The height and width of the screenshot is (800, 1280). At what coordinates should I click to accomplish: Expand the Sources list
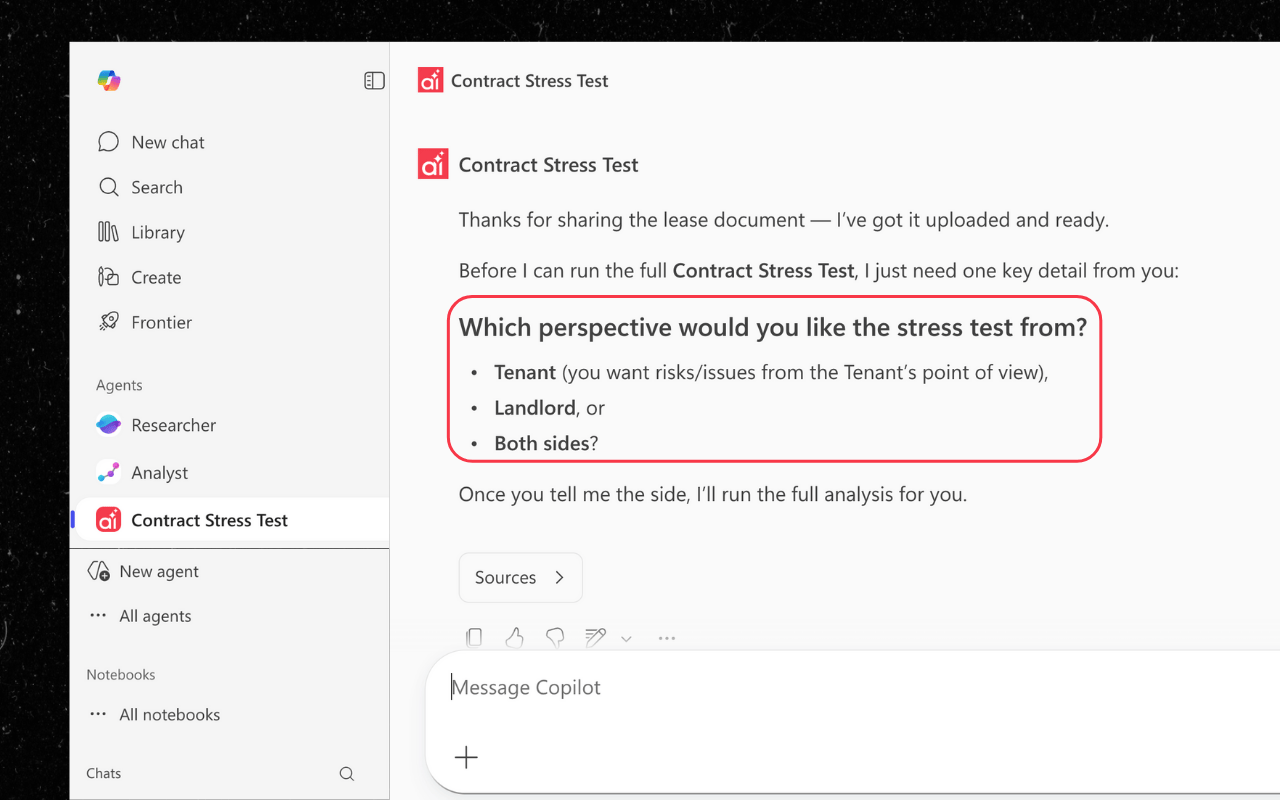[x=520, y=577]
